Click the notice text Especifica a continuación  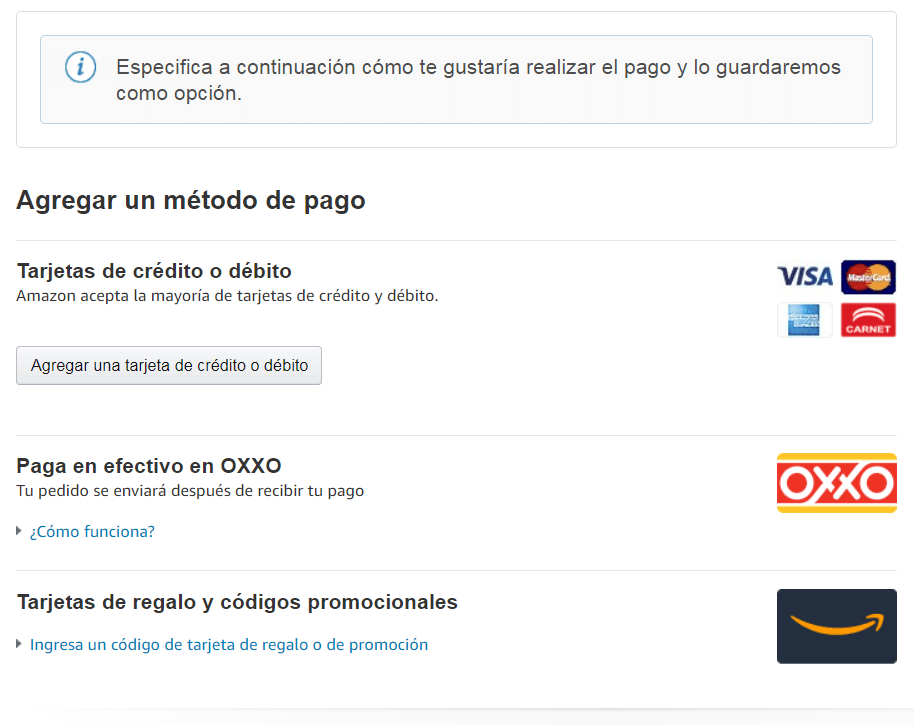click(x=479, y=80)
